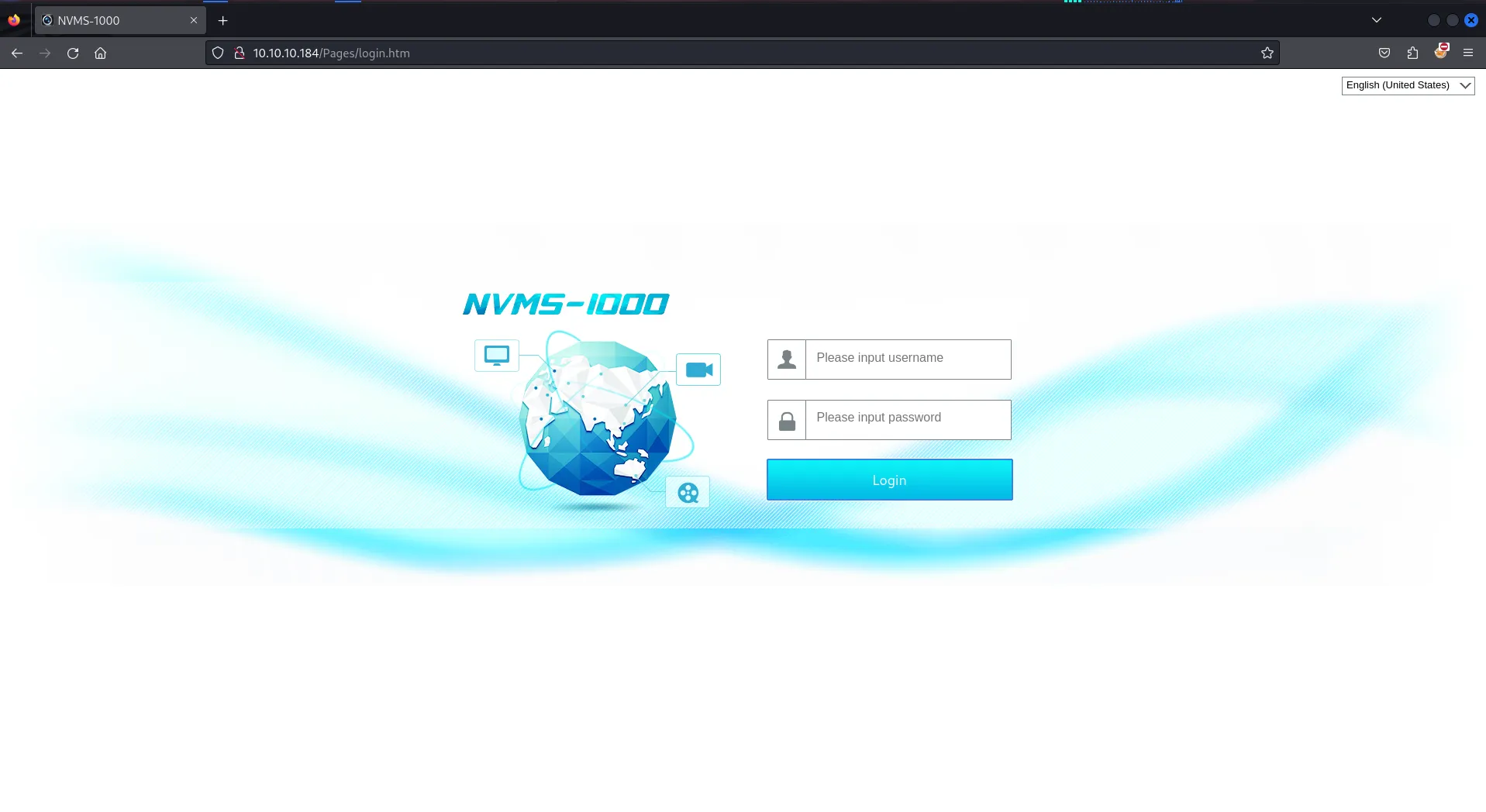This screenshot has height=812, width=1486.
Task: Show tracking protection shield info
Action: click(218, 53)
